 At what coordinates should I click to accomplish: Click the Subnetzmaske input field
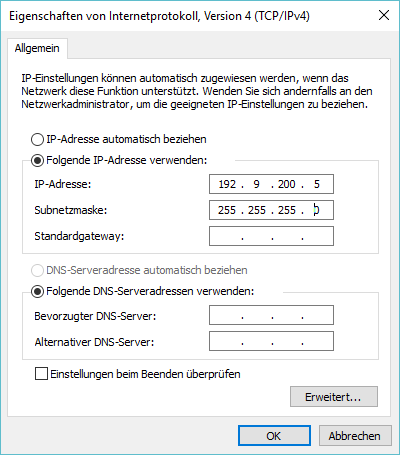click(271, 210)
